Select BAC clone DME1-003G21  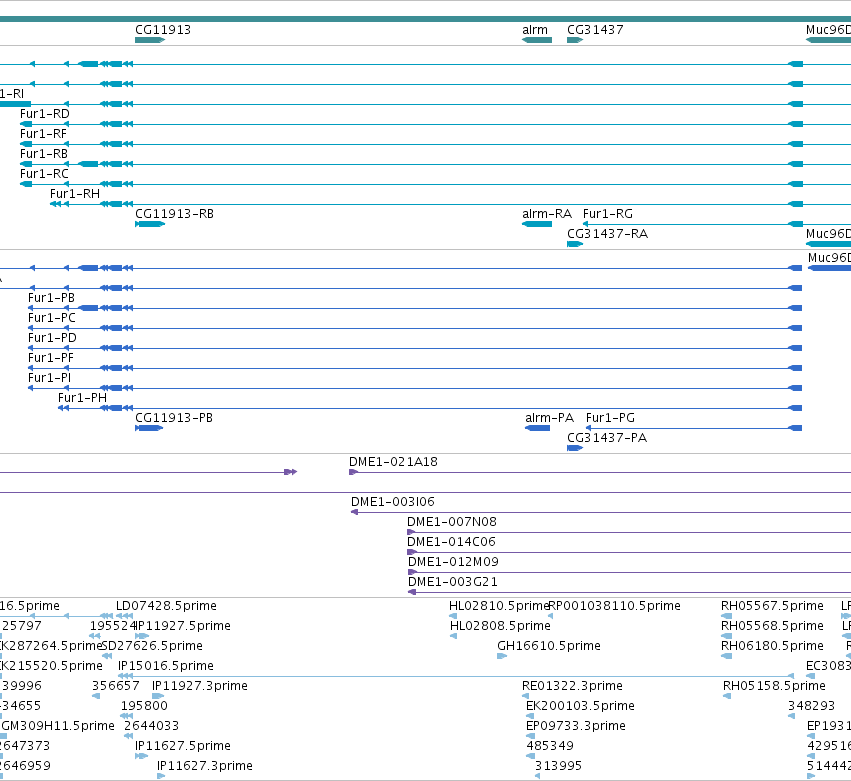(453, 582)
